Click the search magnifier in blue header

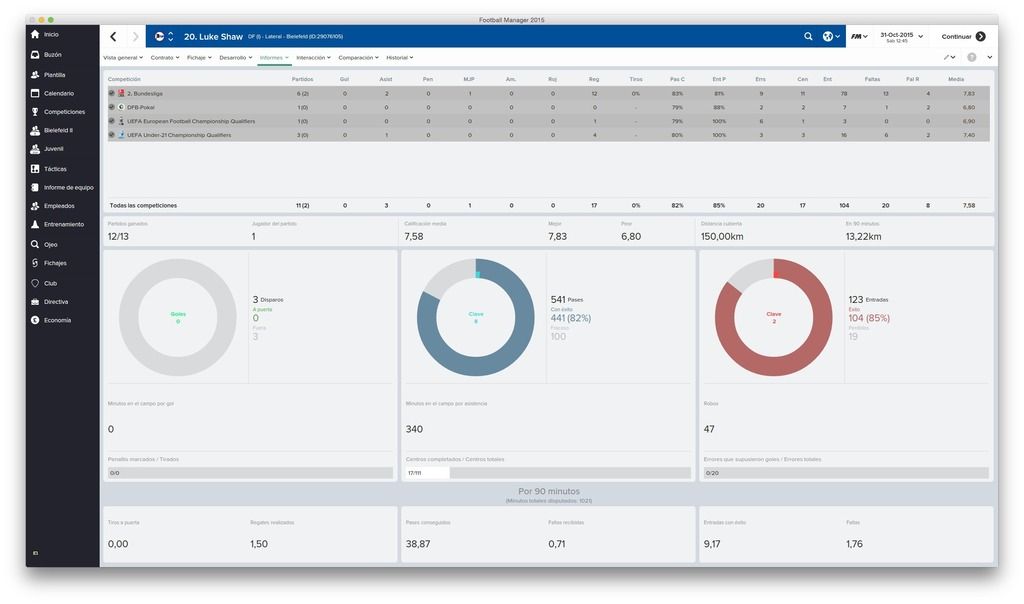click(808, 37)
